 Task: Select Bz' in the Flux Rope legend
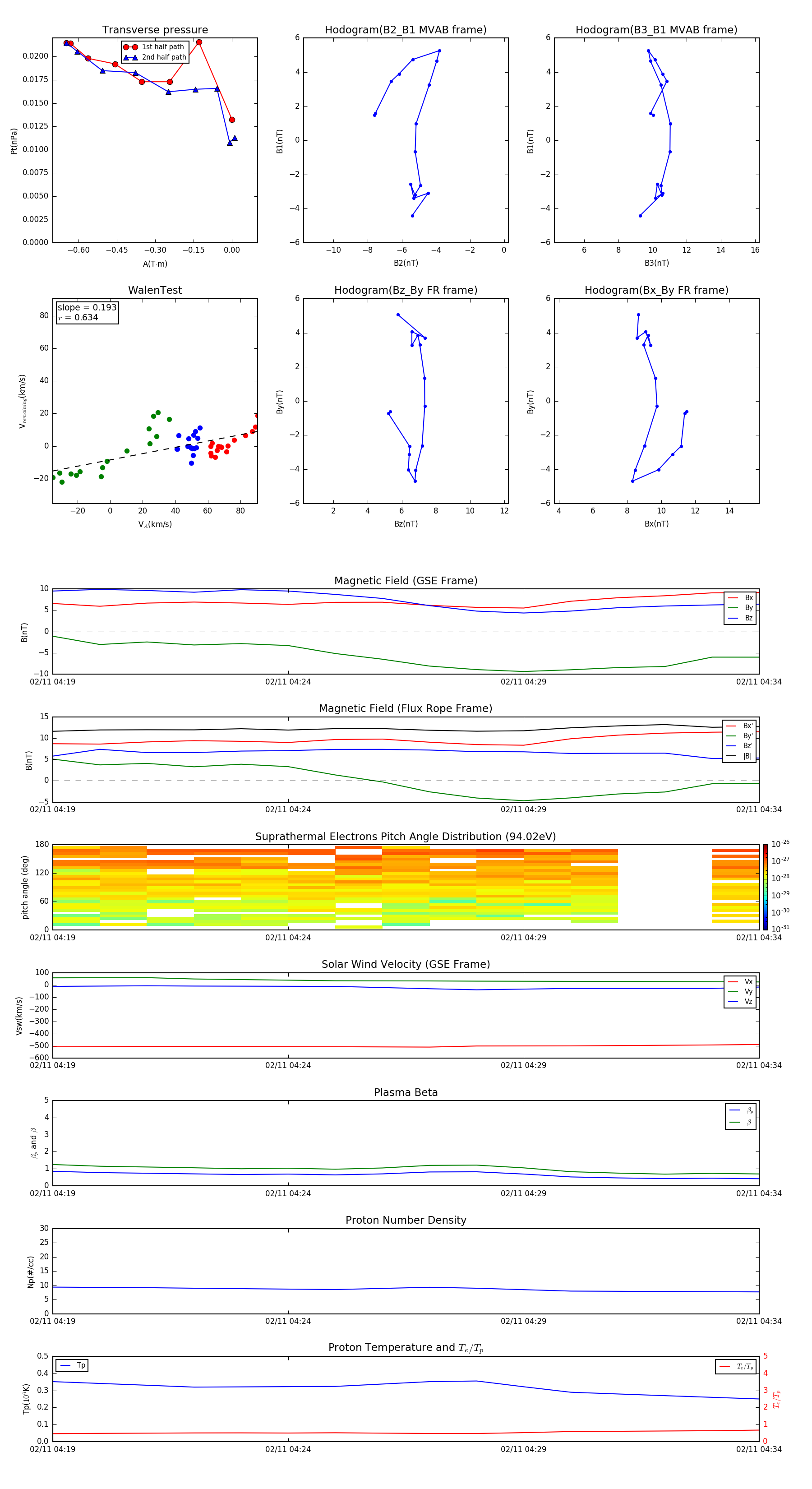pyautogui.click(x=740, y=746)
